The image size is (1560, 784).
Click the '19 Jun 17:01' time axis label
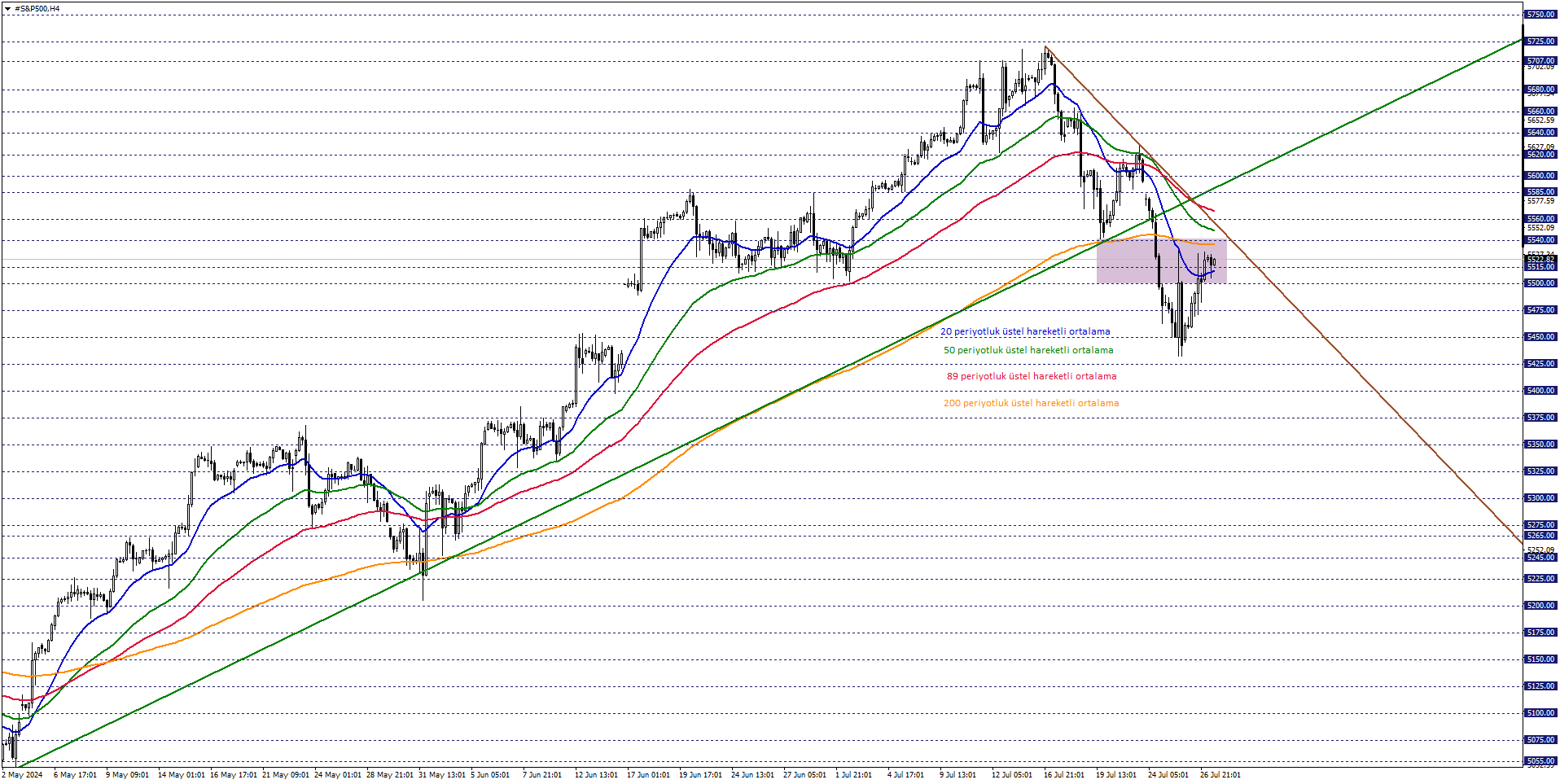pyautogui.click(x=700, y=775)
